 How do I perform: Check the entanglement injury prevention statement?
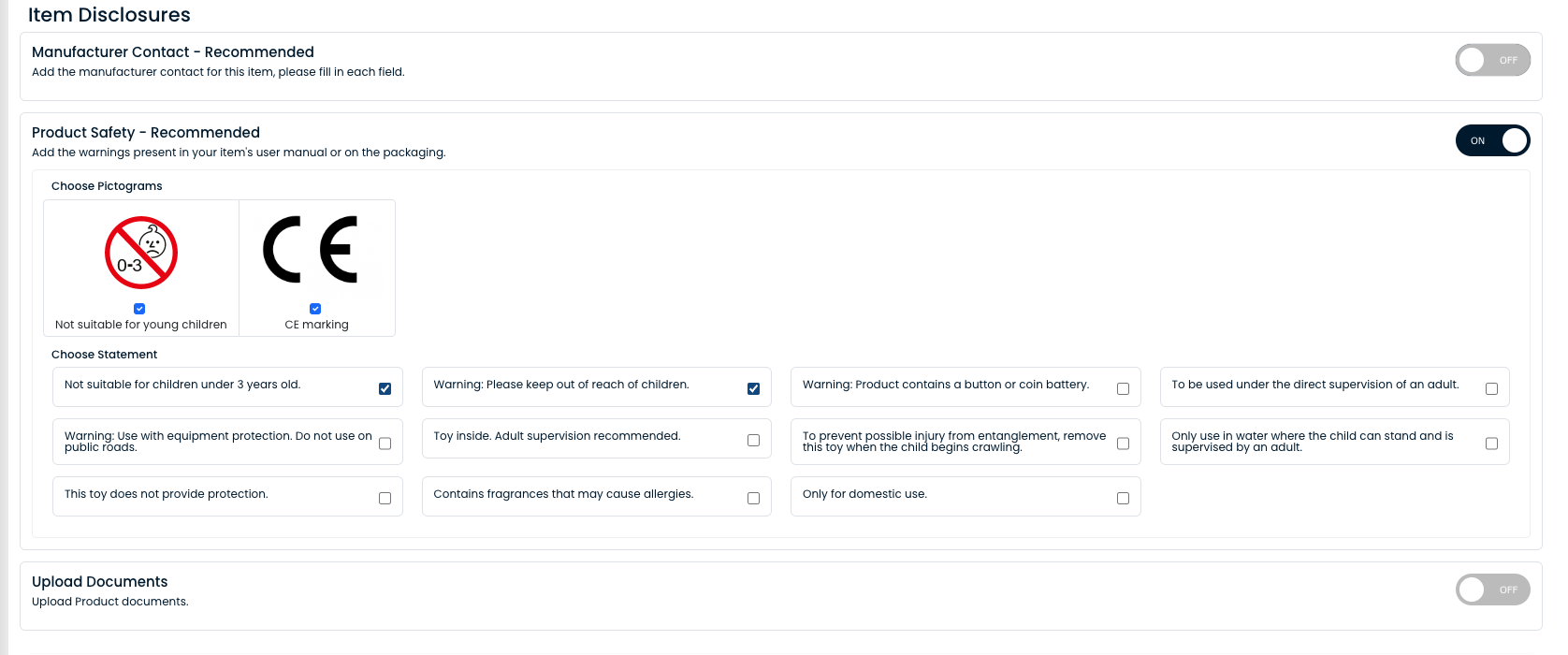click(x=1123, y=444)
